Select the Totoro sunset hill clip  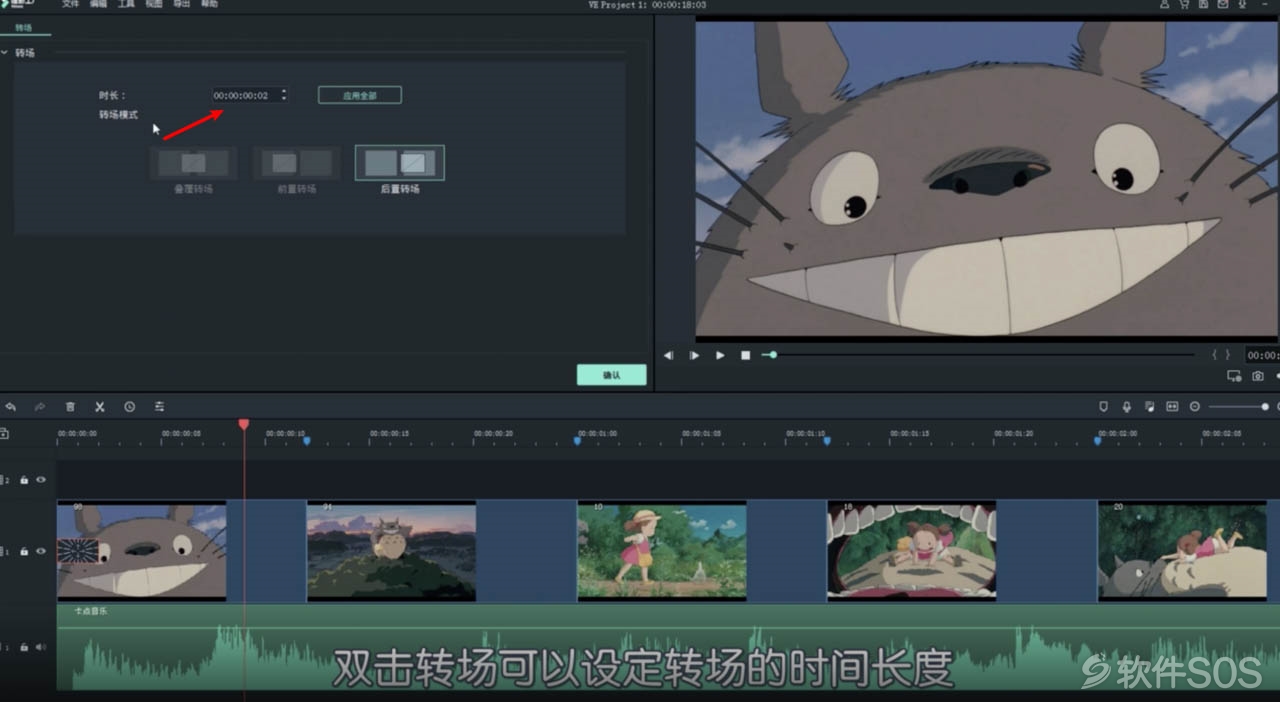pos(391,550)
